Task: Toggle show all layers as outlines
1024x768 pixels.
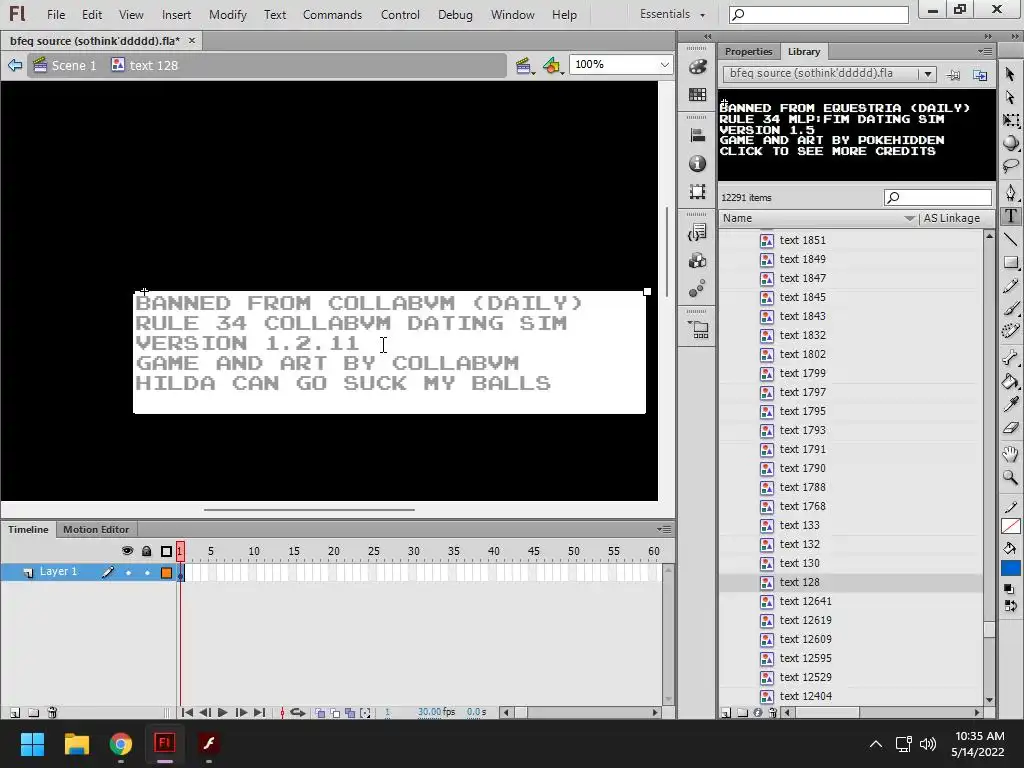Action: [166, 551]
